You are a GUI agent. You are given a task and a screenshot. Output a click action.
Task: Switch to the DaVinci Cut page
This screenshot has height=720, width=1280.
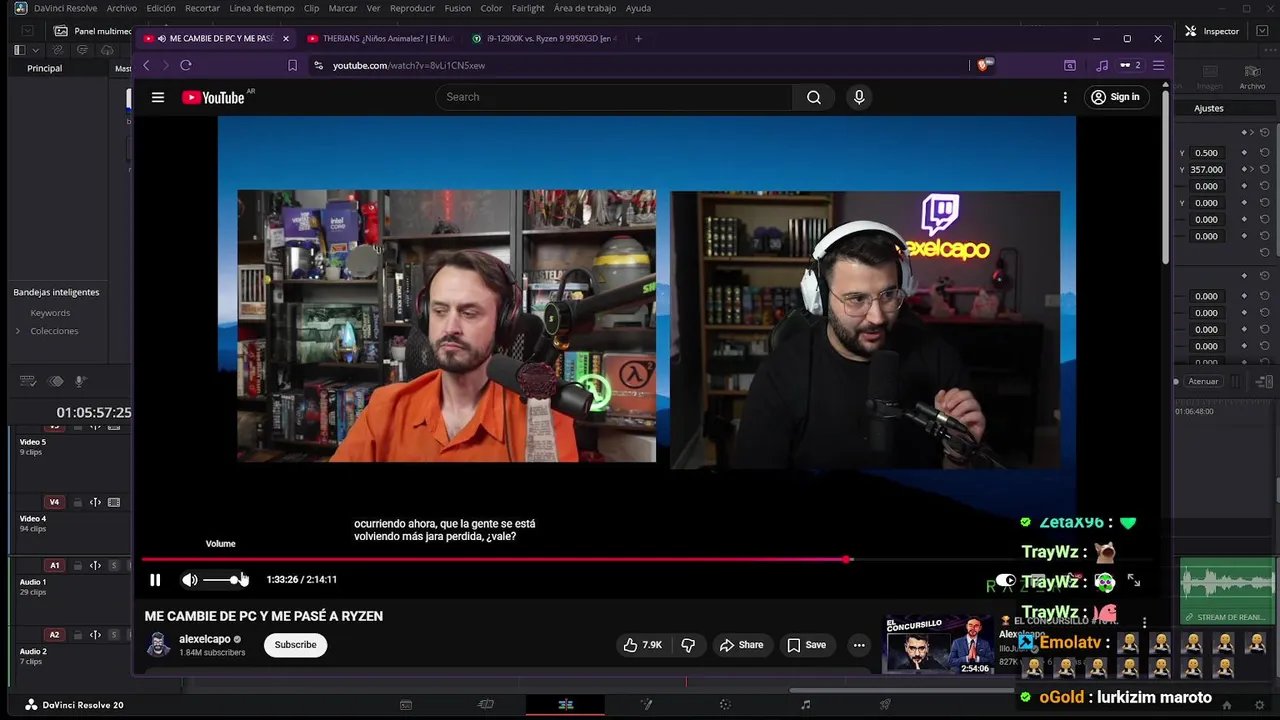pos(486,705)
